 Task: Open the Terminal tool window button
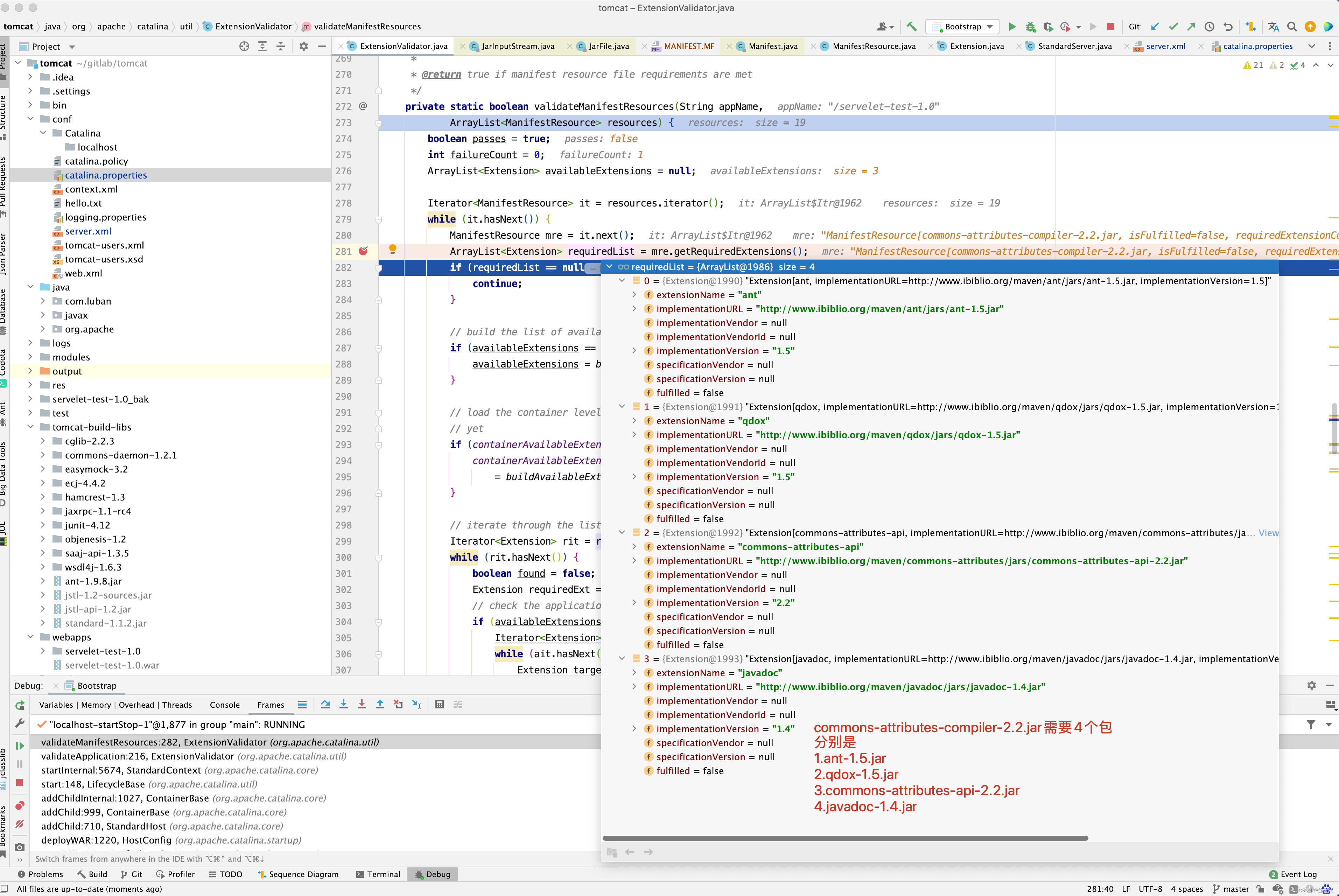pos(378,874)
